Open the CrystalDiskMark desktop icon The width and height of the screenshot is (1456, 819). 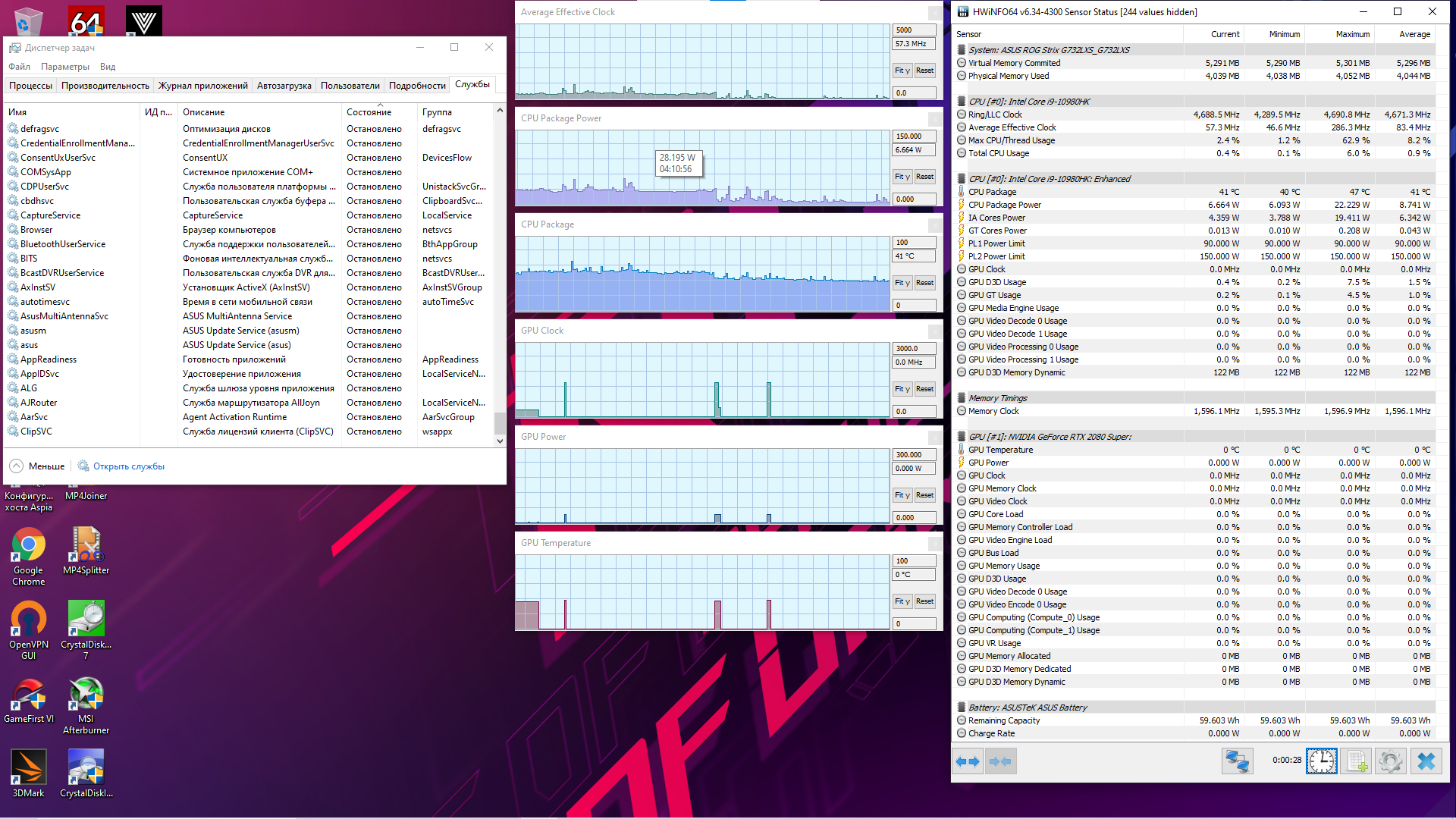[86, 773]
